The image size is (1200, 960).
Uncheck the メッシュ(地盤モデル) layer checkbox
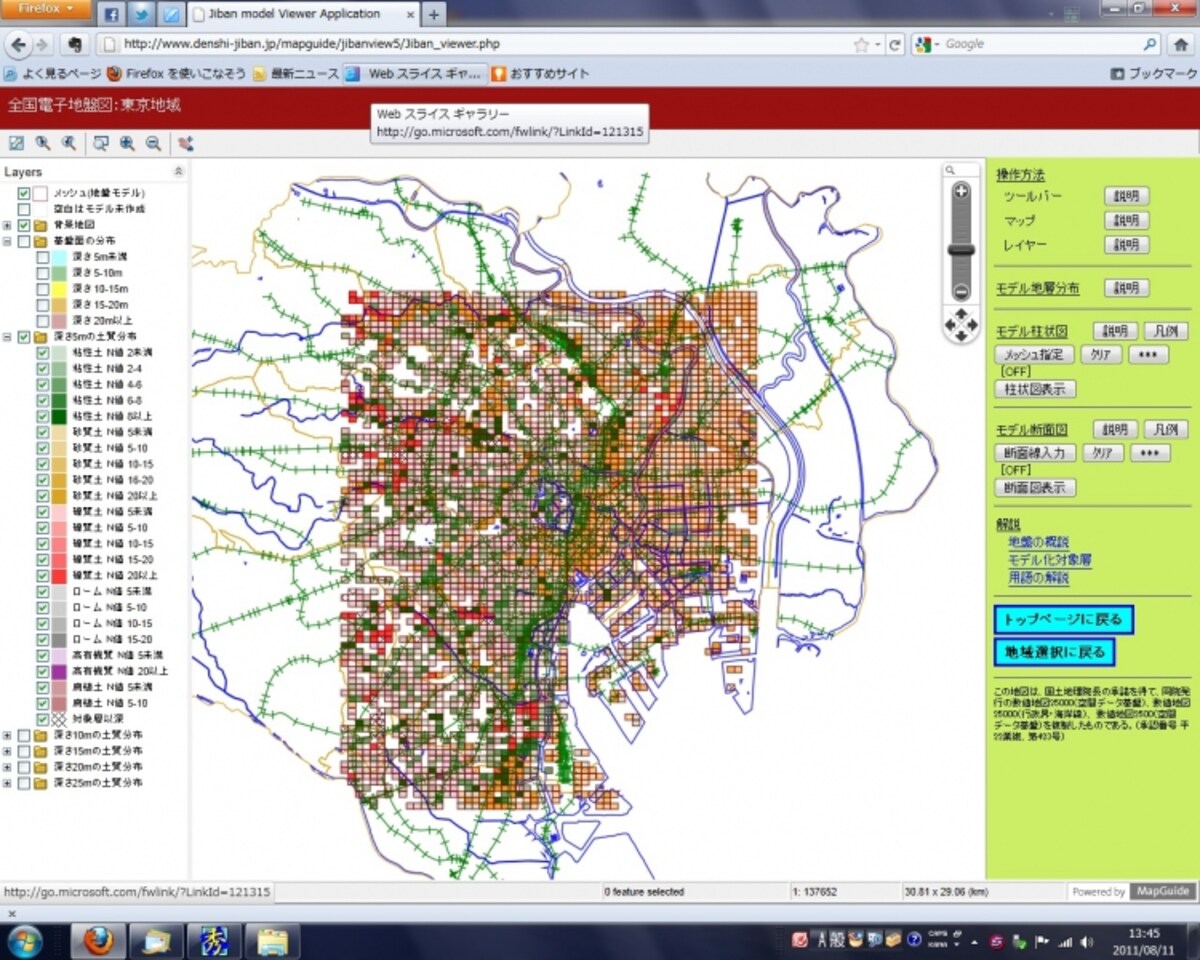[24, 193]
